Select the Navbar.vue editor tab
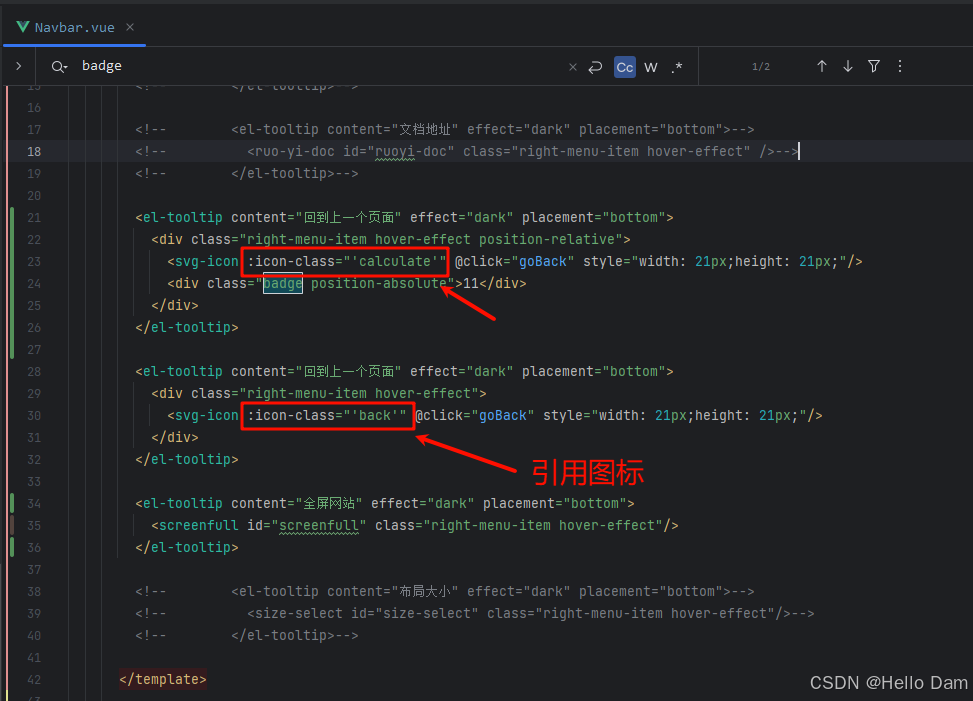This screenshot has height=701, width=973. (74, 27)
